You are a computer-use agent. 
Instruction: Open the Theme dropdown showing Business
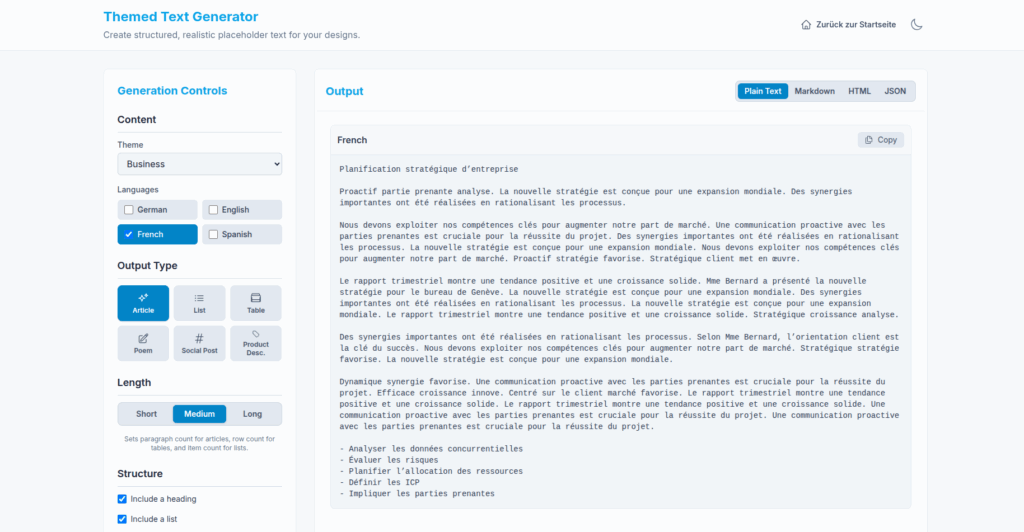pos(200,164)
